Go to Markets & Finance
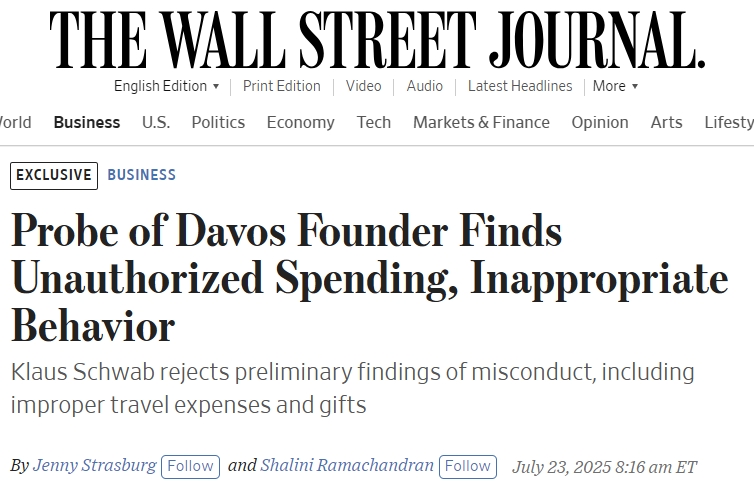Screen dimensions: 754x490 (x=481, y=122)
